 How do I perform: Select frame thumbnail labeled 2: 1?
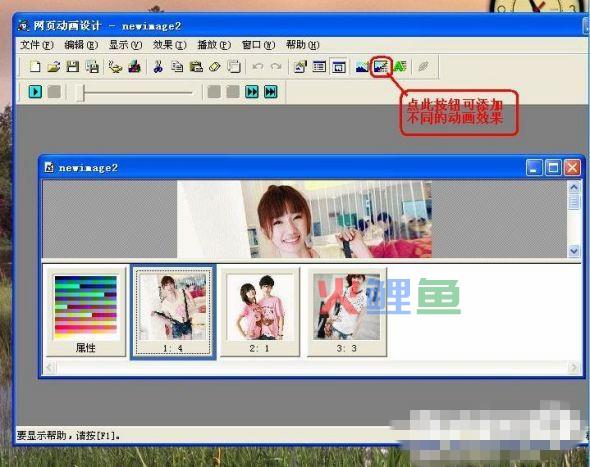click(260, 312)
